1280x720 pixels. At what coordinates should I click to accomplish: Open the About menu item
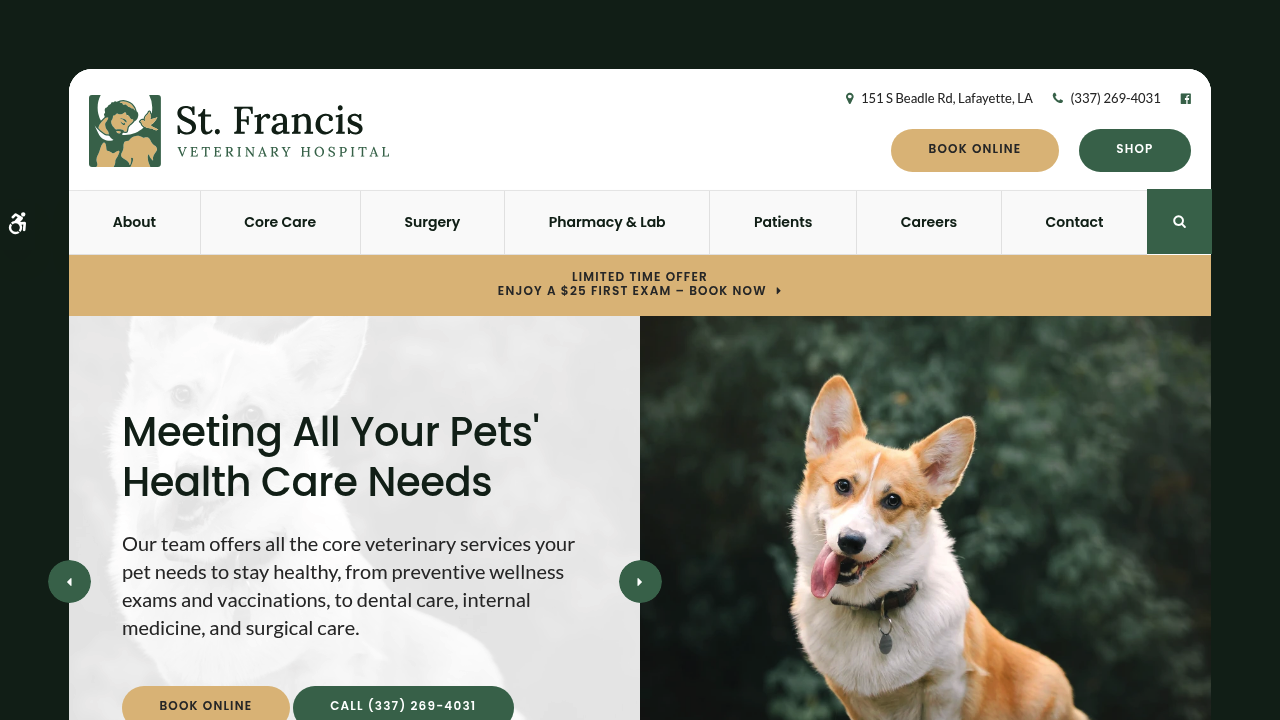pos(134,222)
